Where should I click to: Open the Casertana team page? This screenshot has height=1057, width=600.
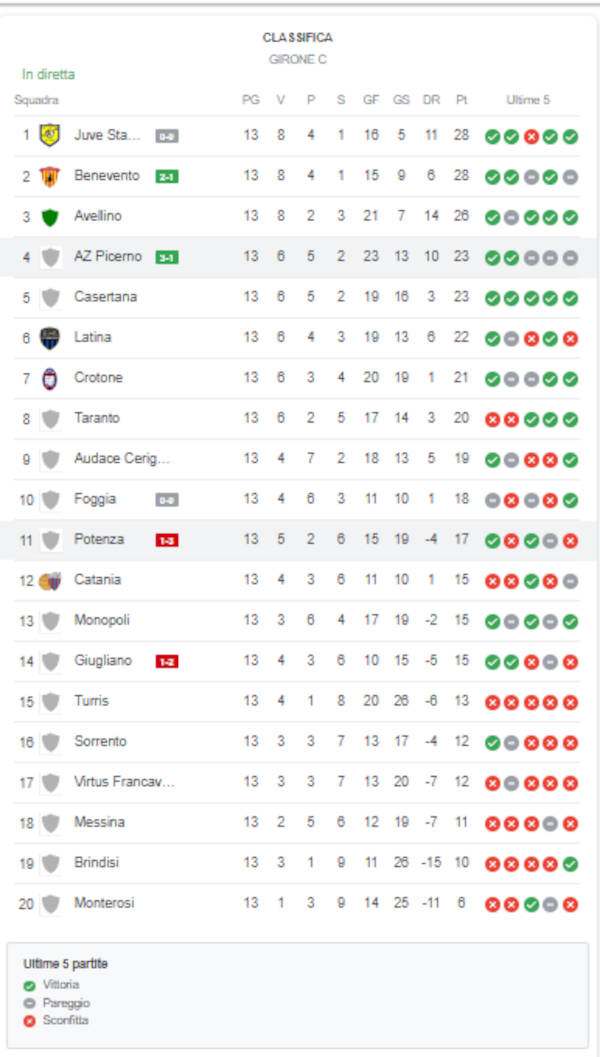click(x=105, y=297)
